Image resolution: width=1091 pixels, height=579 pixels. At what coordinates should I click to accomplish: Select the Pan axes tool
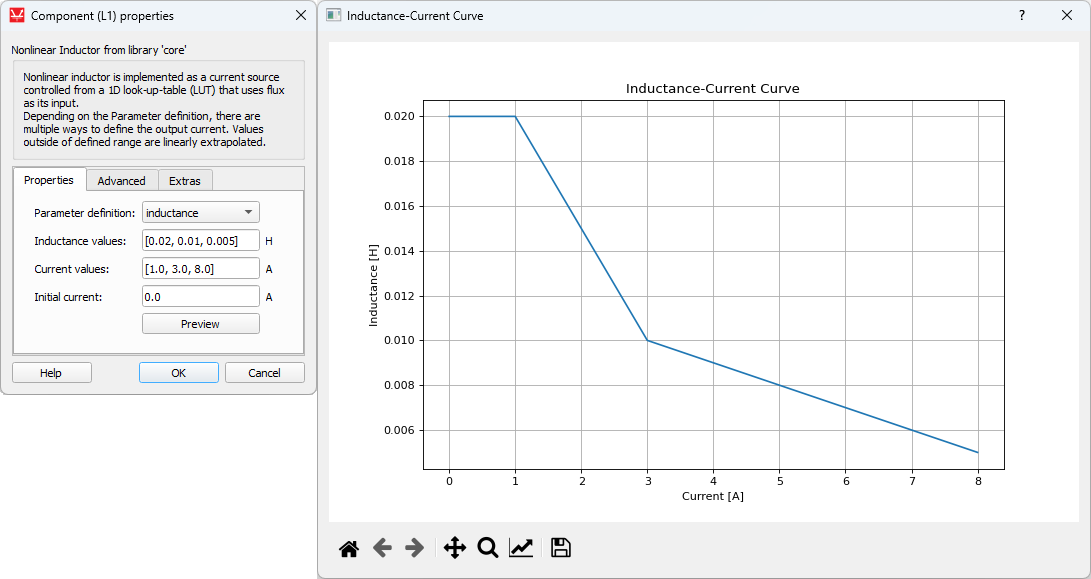(x=454, y=548)
